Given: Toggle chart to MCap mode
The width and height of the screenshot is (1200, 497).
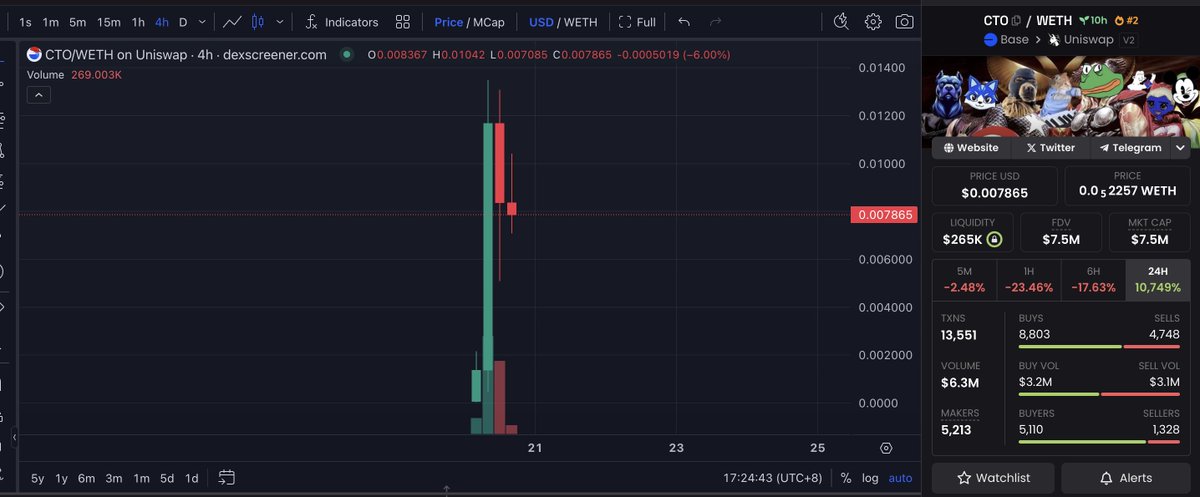Looking at the screenshot, I should pyautogui.click(x=489, y=22).
